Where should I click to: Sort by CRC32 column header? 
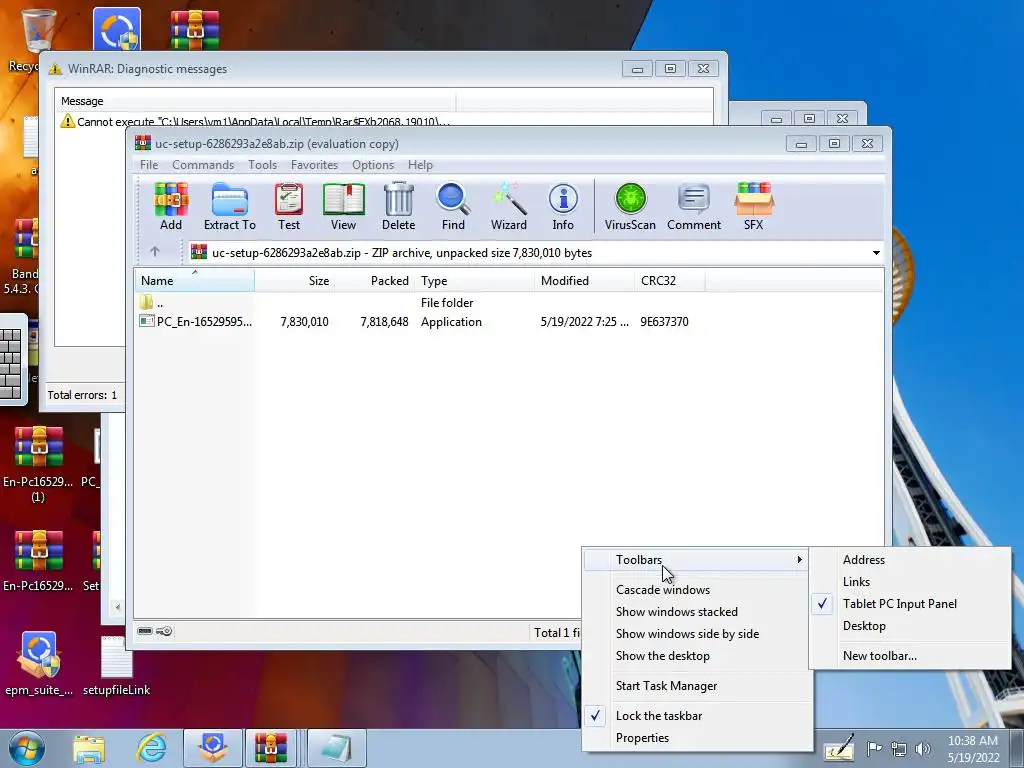[669, 281]
